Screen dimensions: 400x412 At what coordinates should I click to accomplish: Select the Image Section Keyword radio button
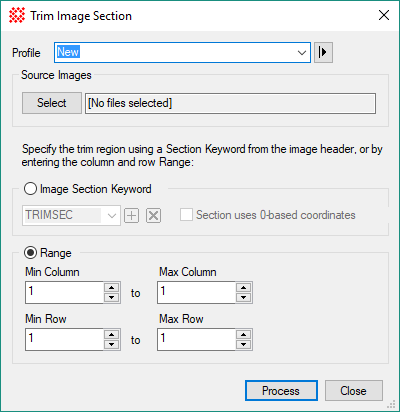point(30,189)
